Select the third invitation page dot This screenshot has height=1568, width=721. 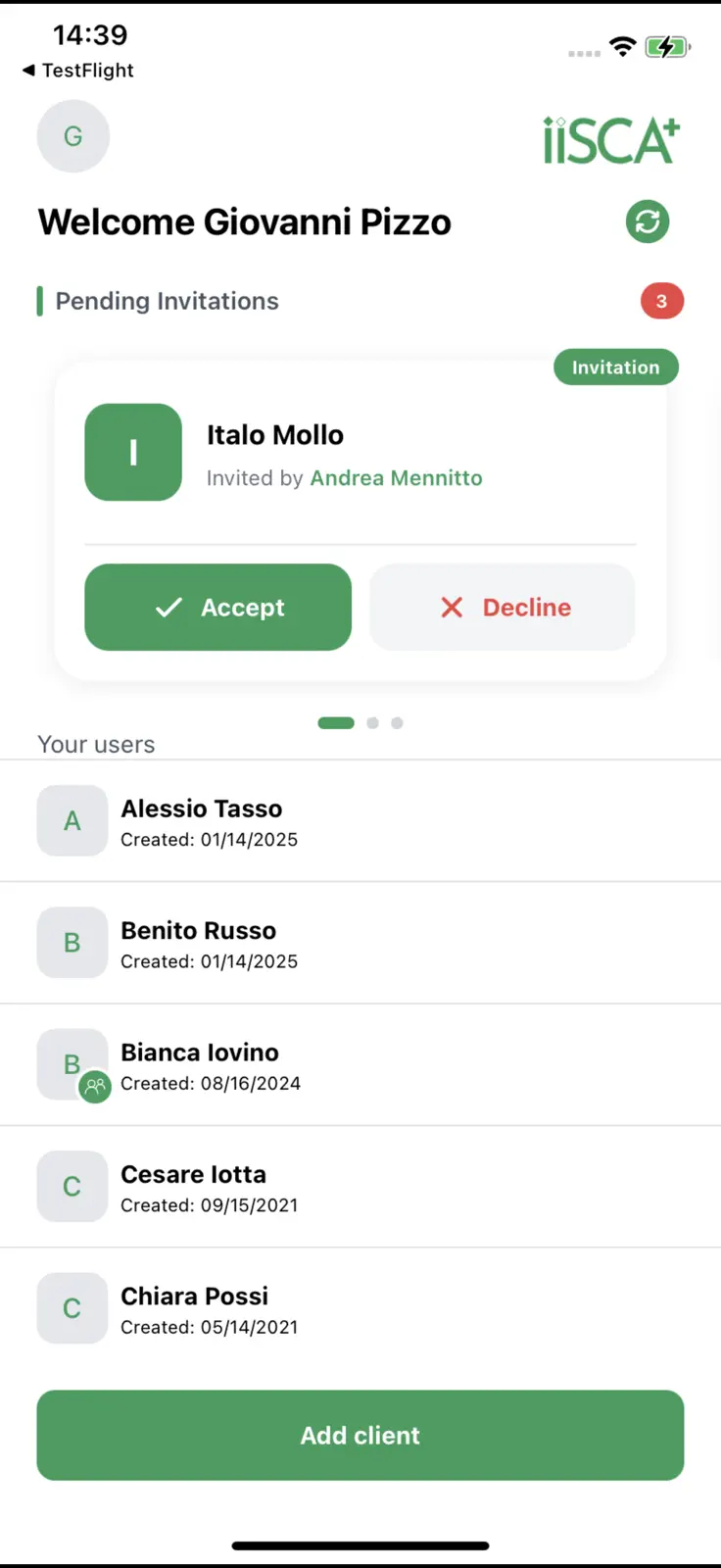(x=397, y=723)
